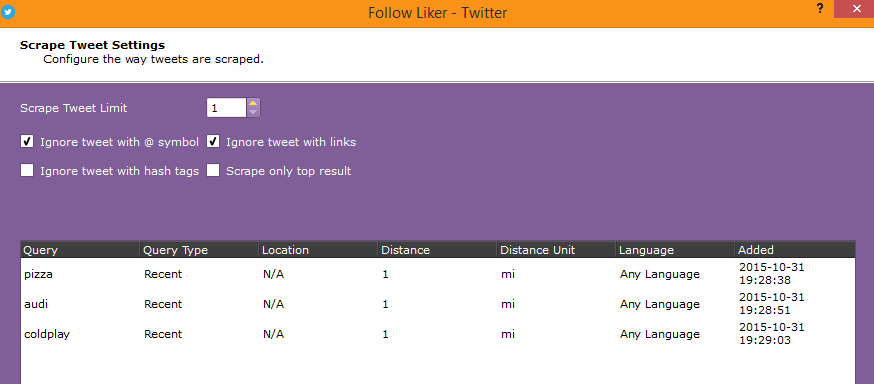Click mi unit in coldplay row

pos(507,334)
